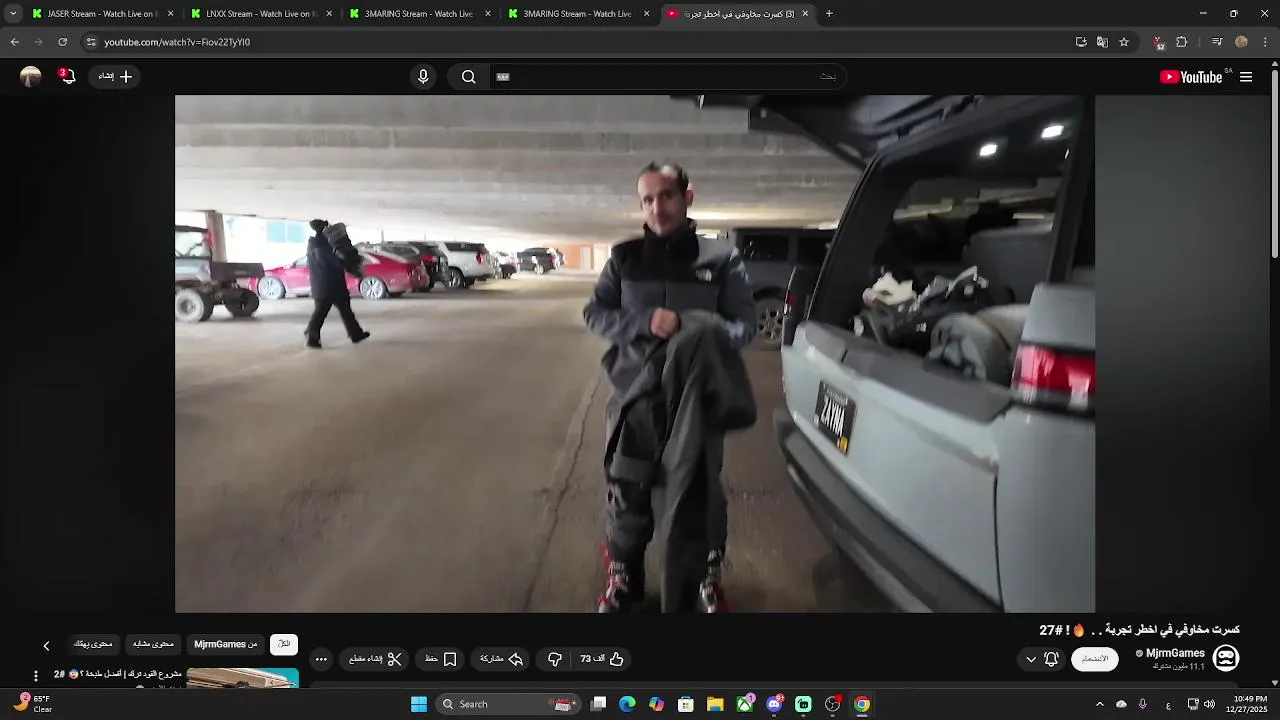Show previous filter chips with arrow
The height and width of the screenshot is (720, 1280).
(x=46, y=646)
